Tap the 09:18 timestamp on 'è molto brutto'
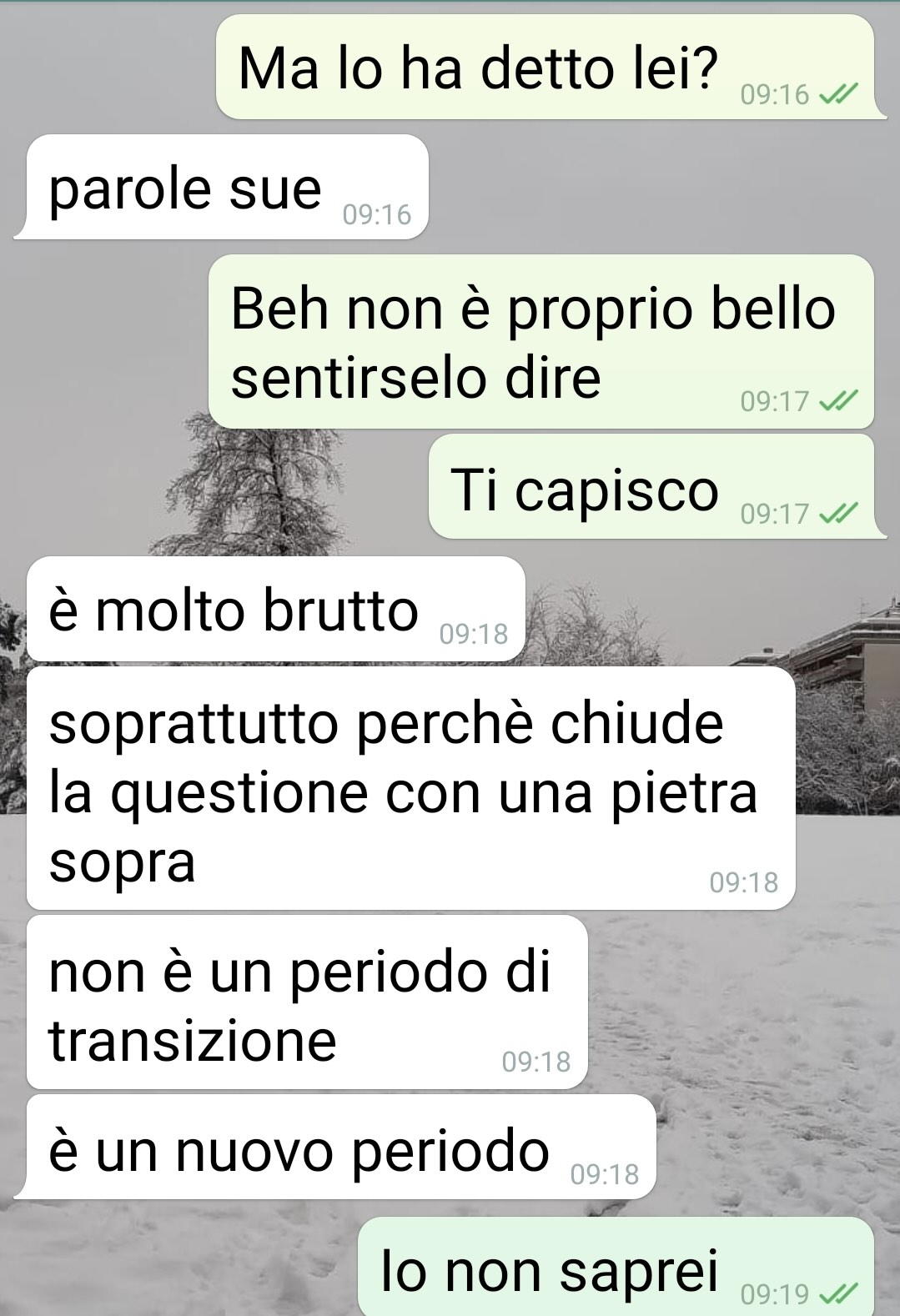900x1316 pixels. point(474,635)
